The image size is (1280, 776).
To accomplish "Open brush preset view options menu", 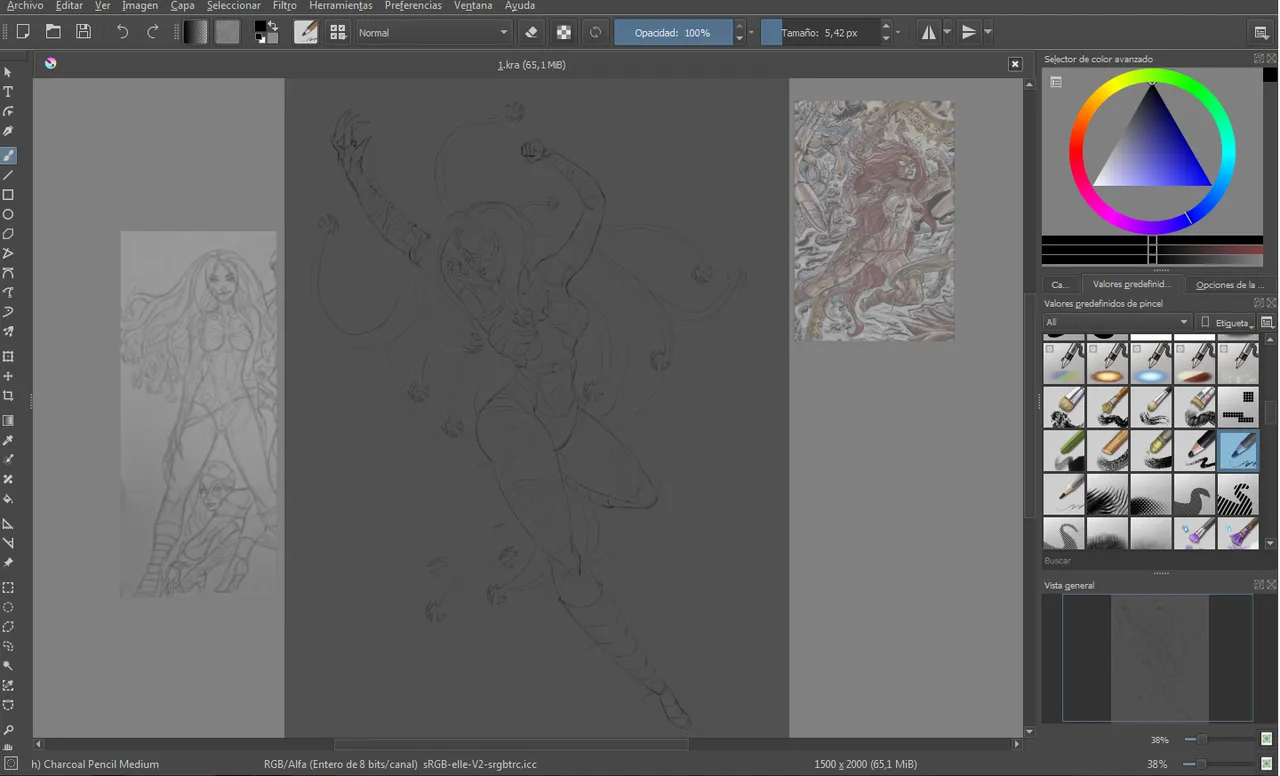I will [1267, 322].
